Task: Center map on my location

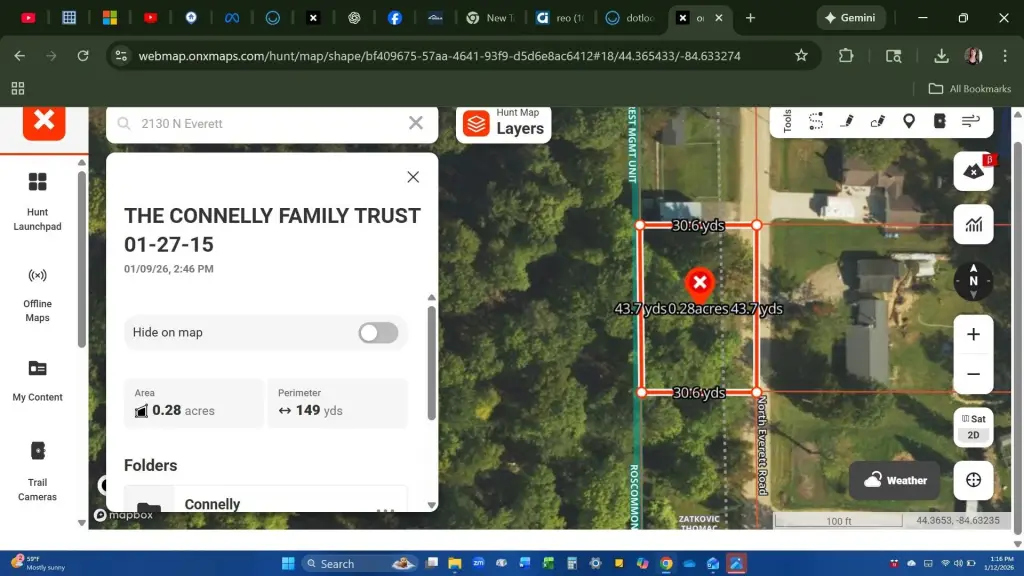Action: (973, 480)
